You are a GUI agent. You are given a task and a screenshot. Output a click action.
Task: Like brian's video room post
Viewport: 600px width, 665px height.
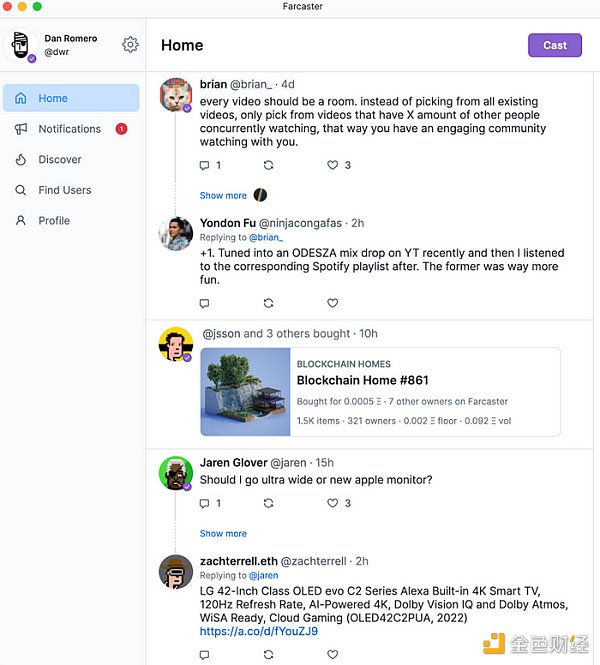333,165
